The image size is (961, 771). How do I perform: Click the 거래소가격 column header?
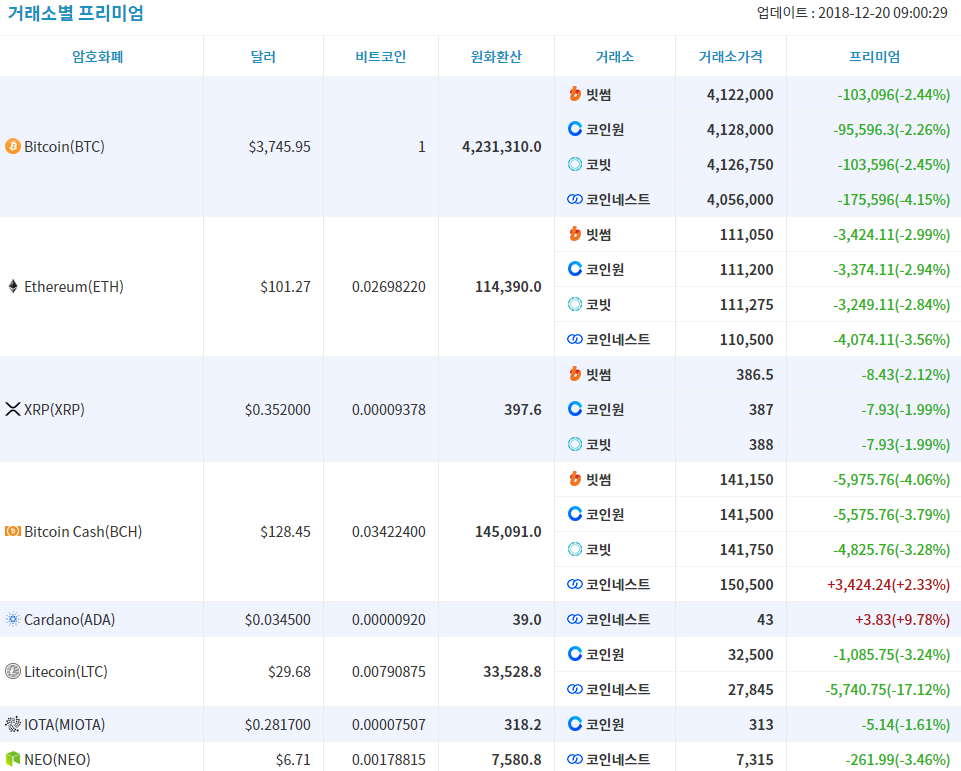click(x=731, y=56)
